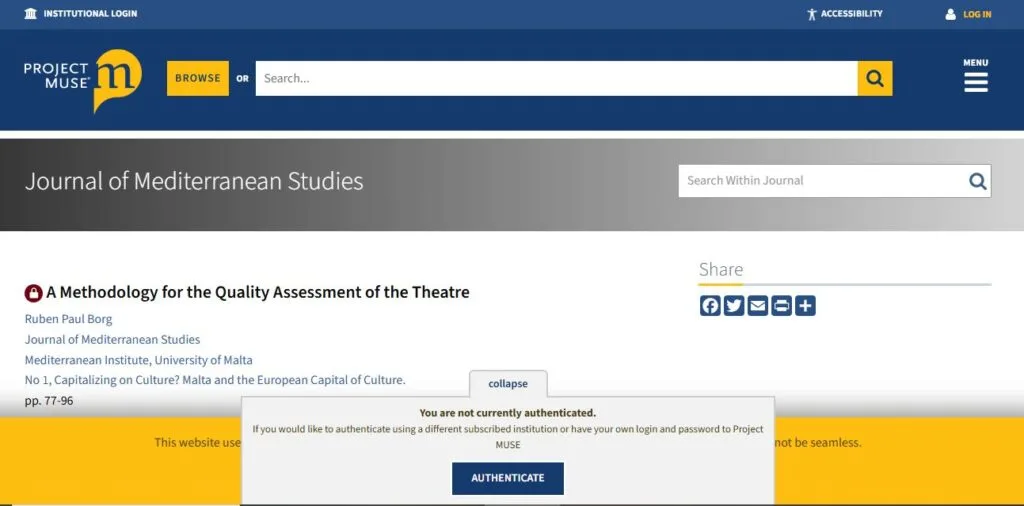
Task: Focus the main search input field
Action: pyautogui.click(x=556, y=79)
